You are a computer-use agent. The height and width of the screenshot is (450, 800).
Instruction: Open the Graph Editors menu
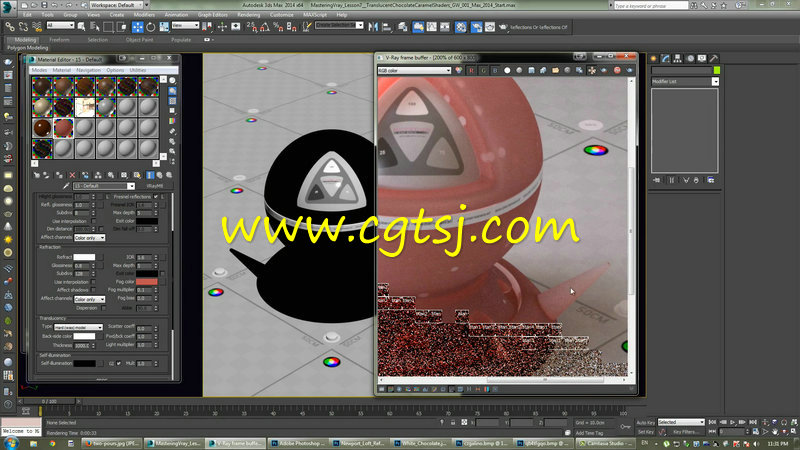[213, 15]
